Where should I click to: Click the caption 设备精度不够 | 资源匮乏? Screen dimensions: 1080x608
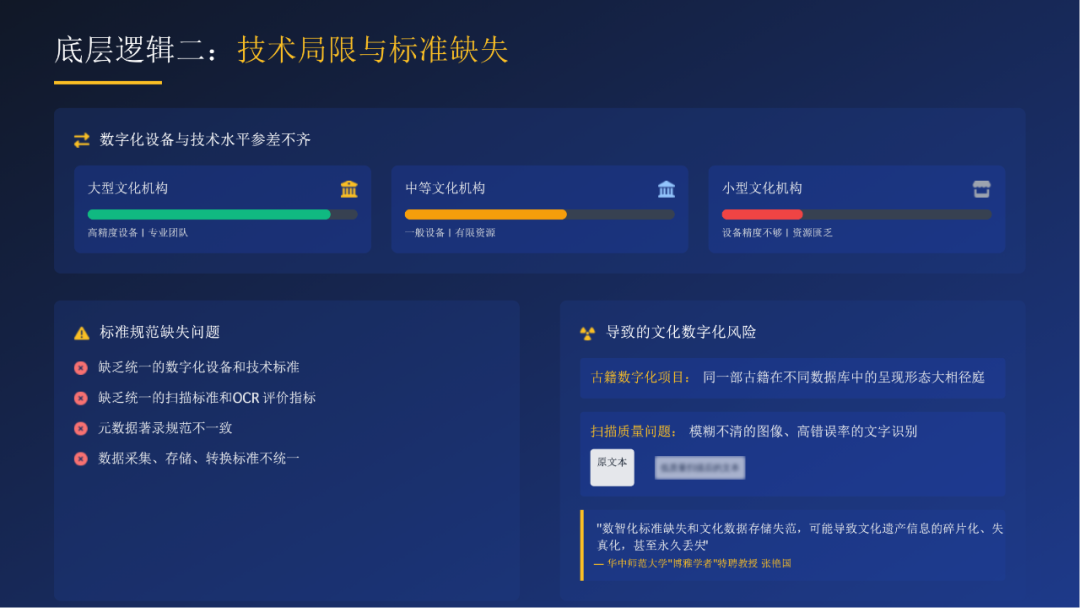(777, 233)
